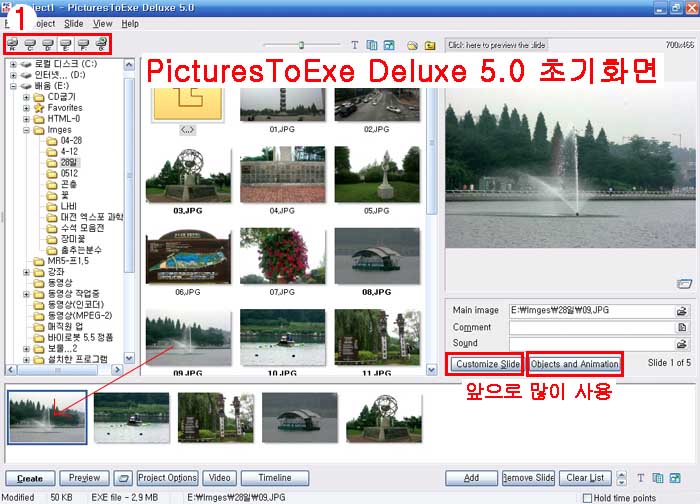Select the 04-28 folder in tree
This screenshot has width=700, height=504.
(x=71, y=141)
